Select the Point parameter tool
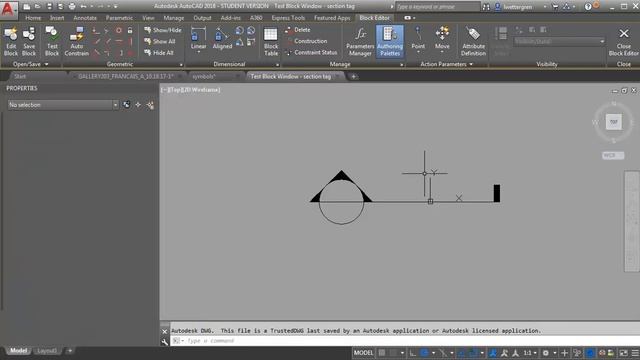 pos(418,38)
